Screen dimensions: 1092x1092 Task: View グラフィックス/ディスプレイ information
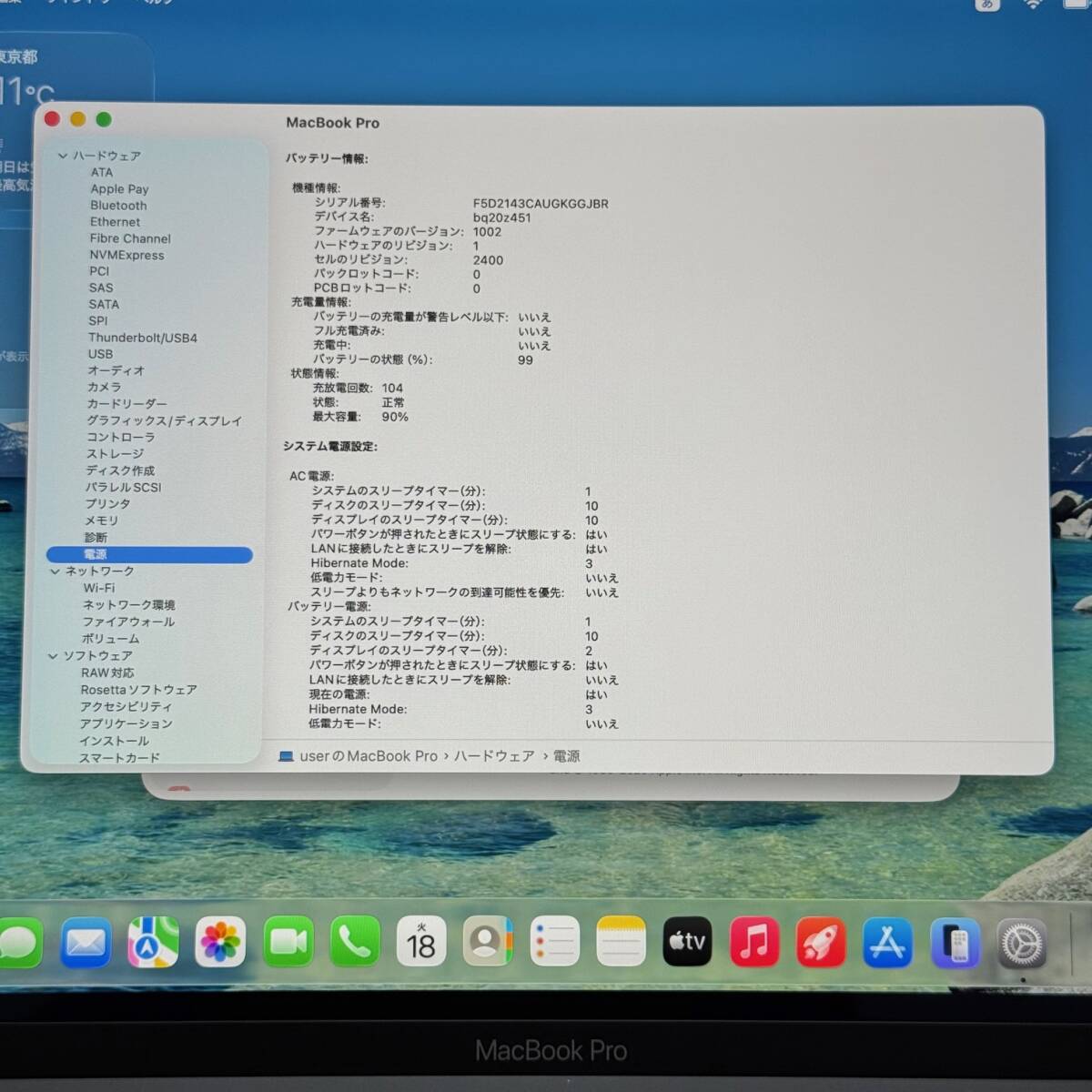pyautogui.click(x=165, y=420)
